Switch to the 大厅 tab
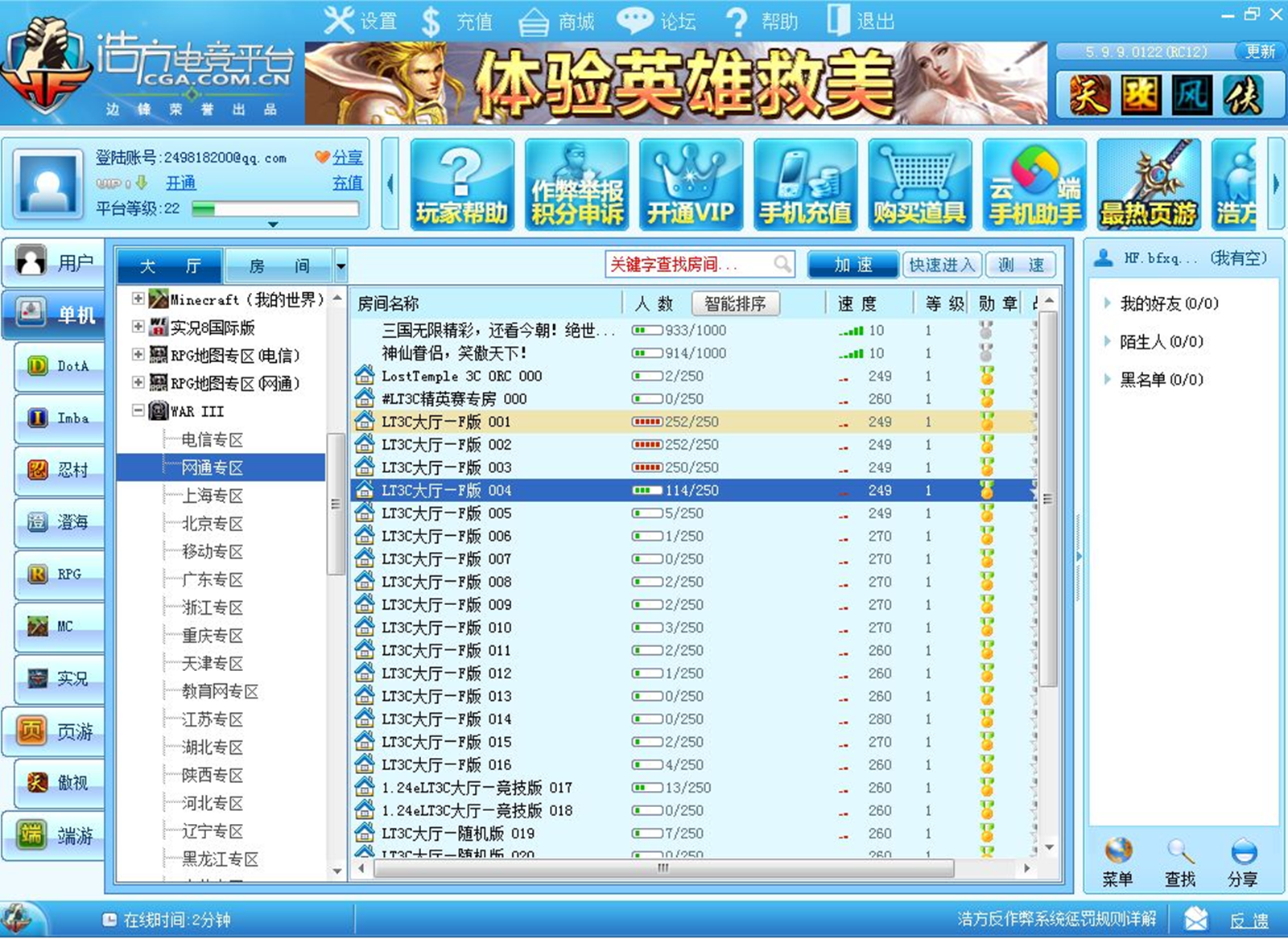This screenshot has width=1288, height=939. [169, 266]
